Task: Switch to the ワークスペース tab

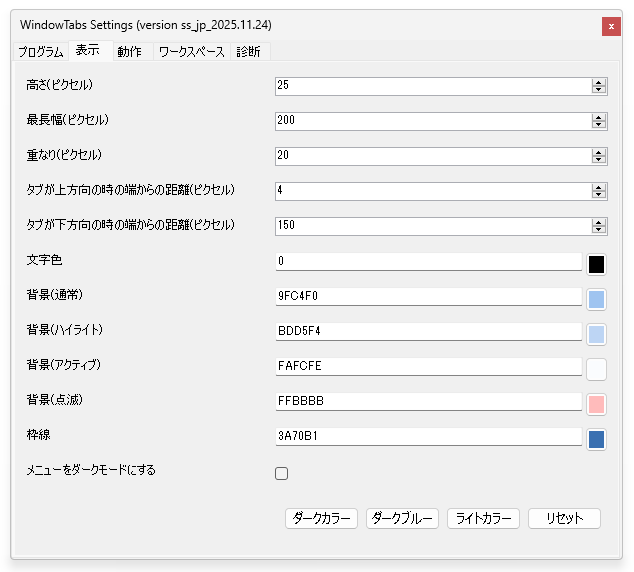Action: pos(191,52)
